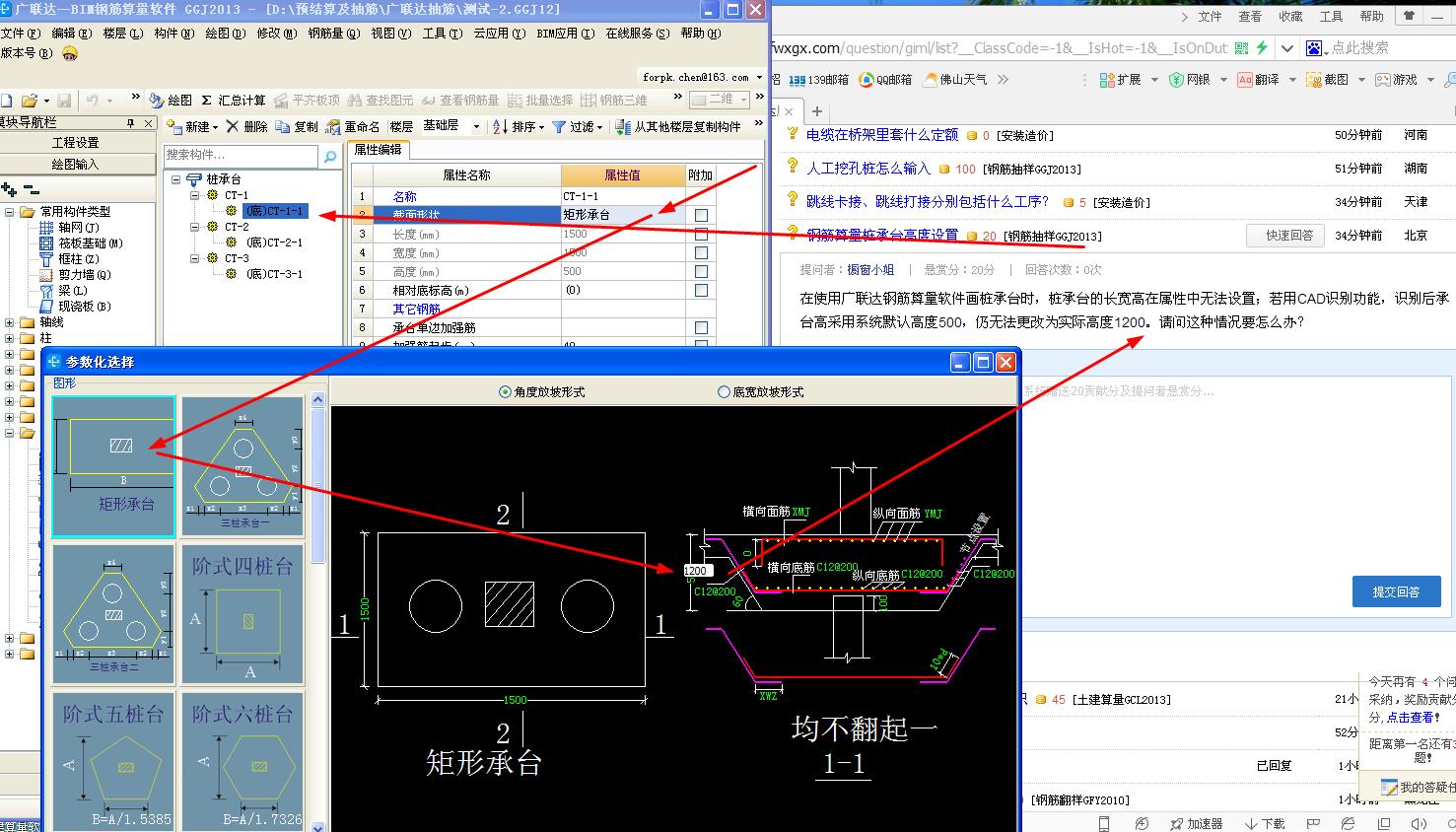Click 工程设置 navigation button
Screen dimensions: 1456x832
tap(77, 143)
